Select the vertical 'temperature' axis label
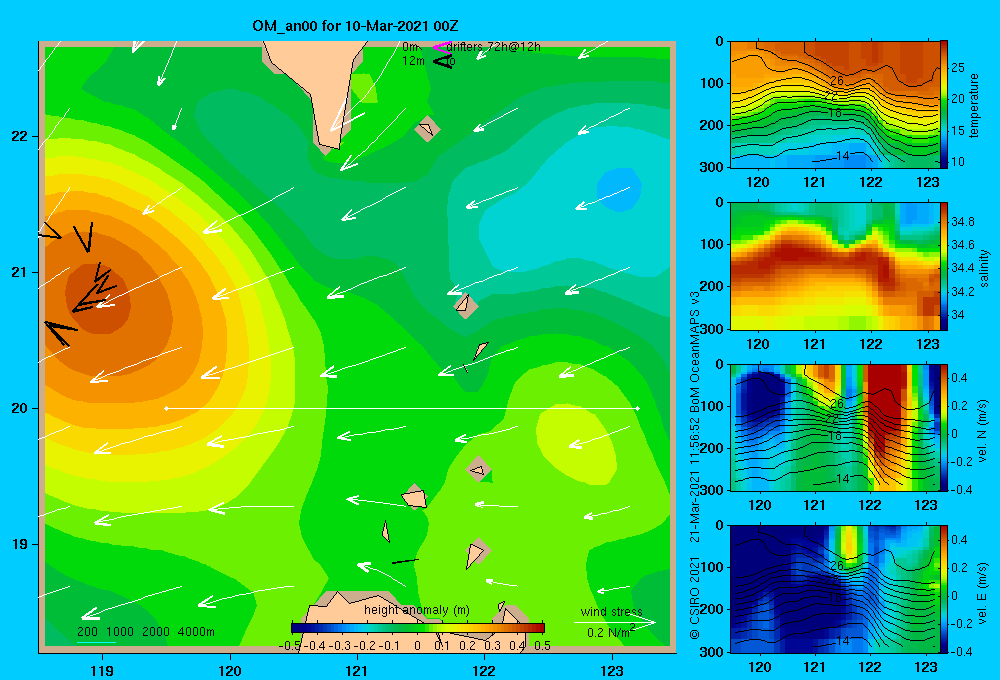This screenshot has height=680, width=1000. point(974,105)
